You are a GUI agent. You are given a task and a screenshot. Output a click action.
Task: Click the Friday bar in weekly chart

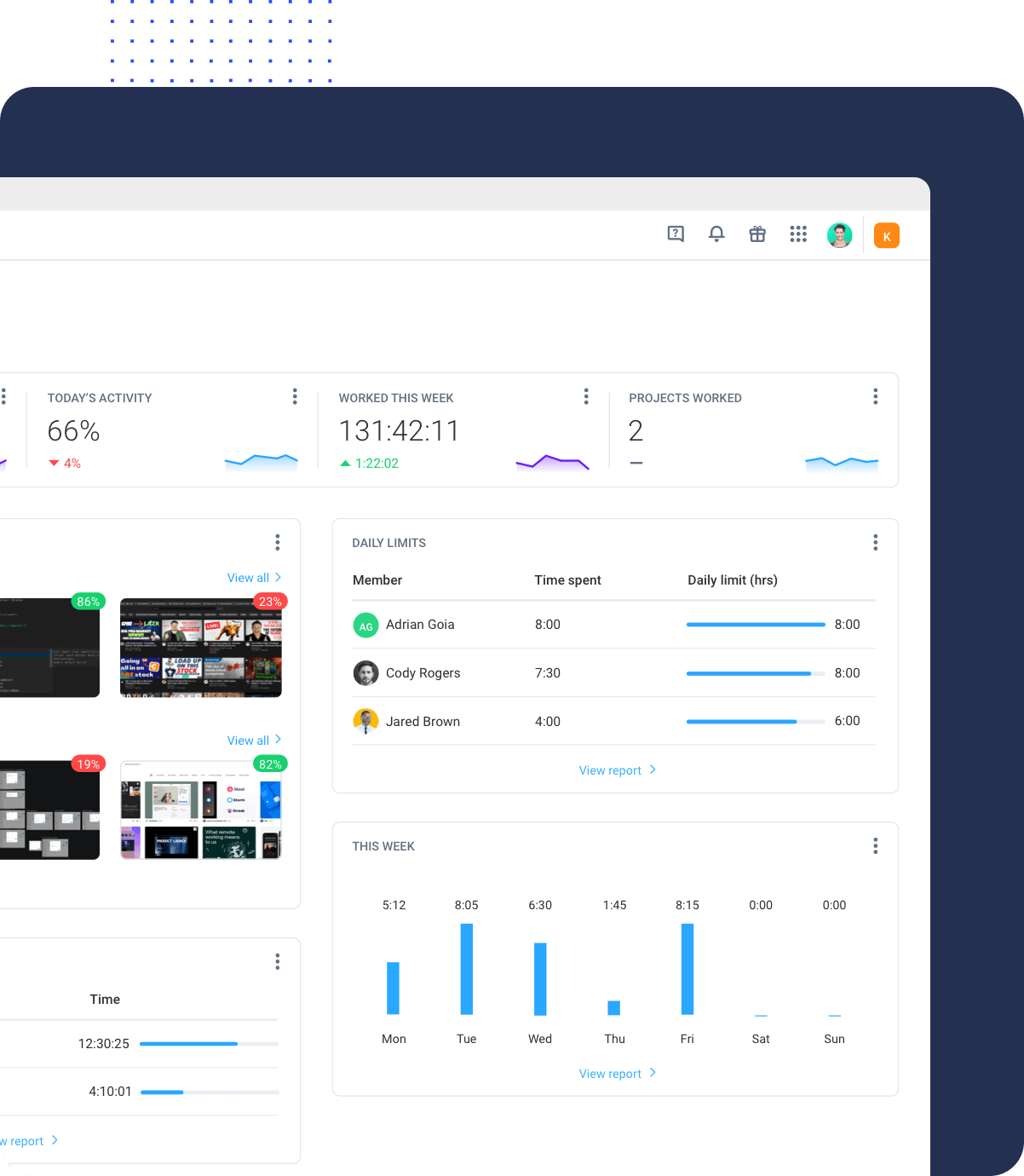687,969
